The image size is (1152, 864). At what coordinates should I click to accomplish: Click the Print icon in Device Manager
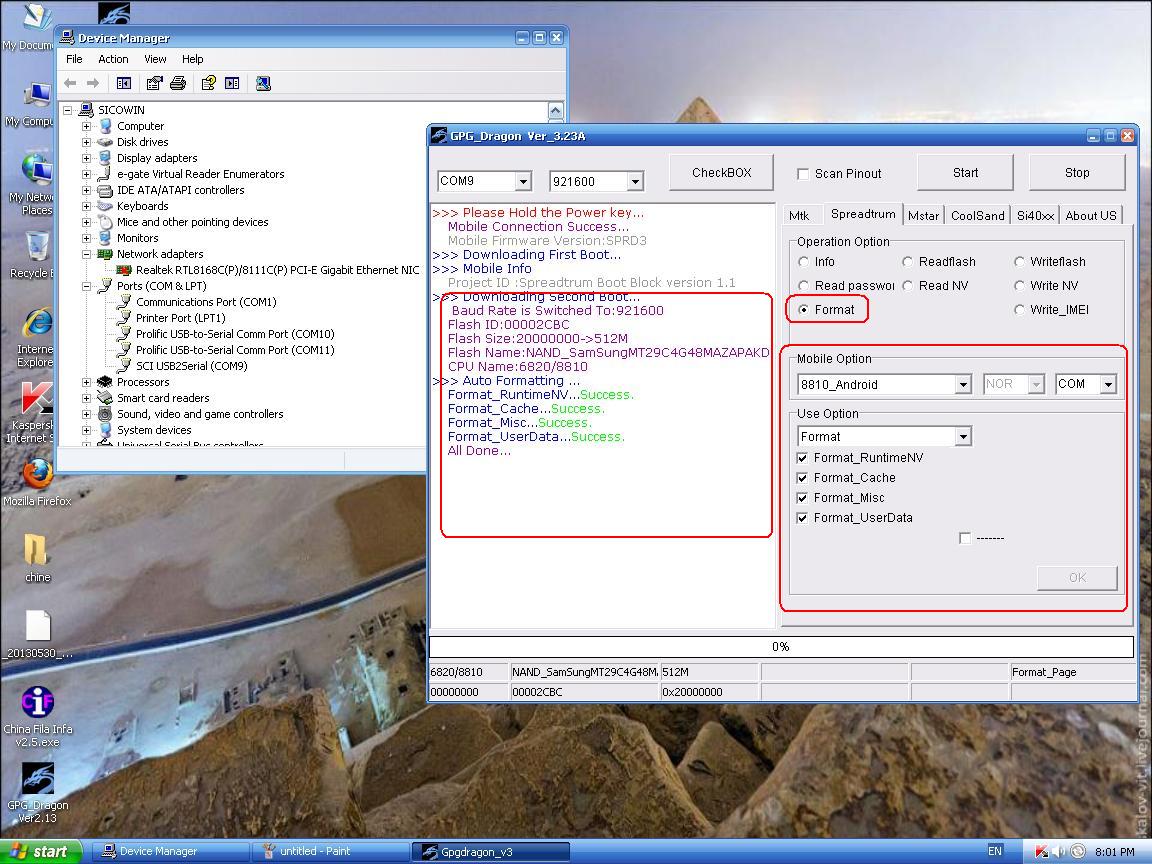[x=178, y=84]
